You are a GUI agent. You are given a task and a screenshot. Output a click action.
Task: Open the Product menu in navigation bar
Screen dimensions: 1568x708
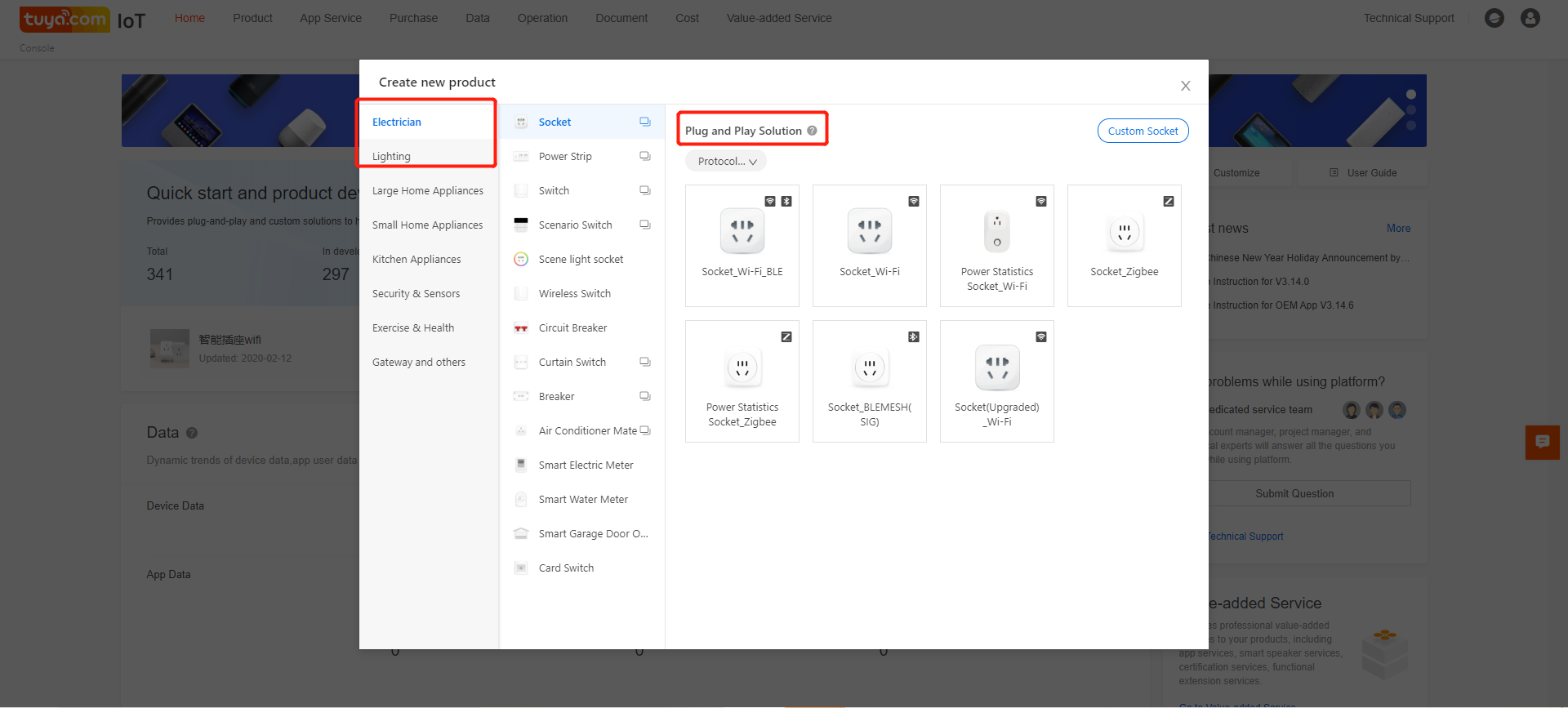tap(252, 18)
